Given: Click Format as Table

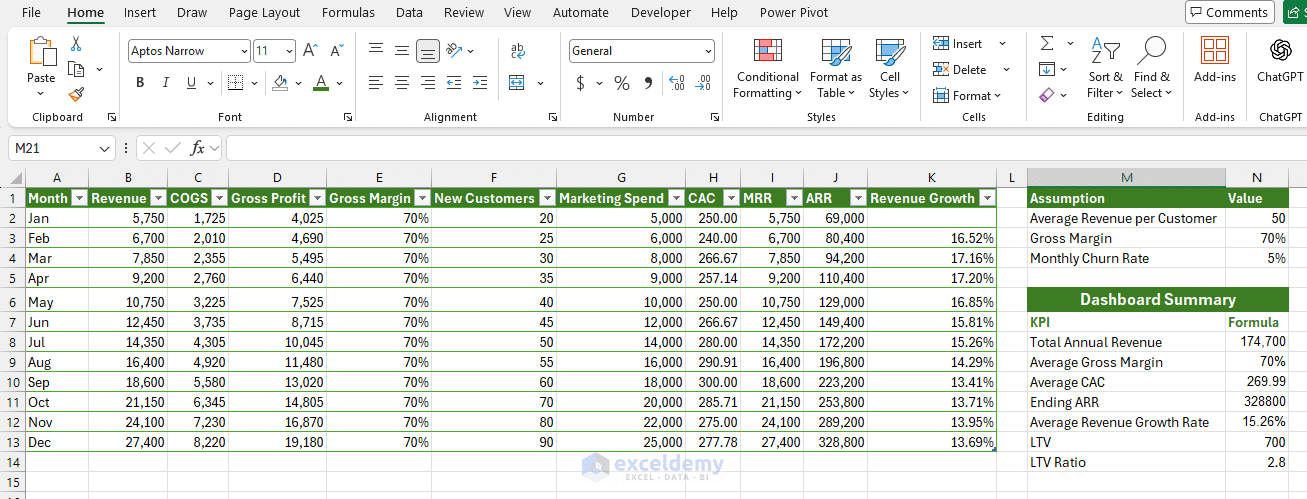Looking at the screenshot, I should tap(835, 68).
